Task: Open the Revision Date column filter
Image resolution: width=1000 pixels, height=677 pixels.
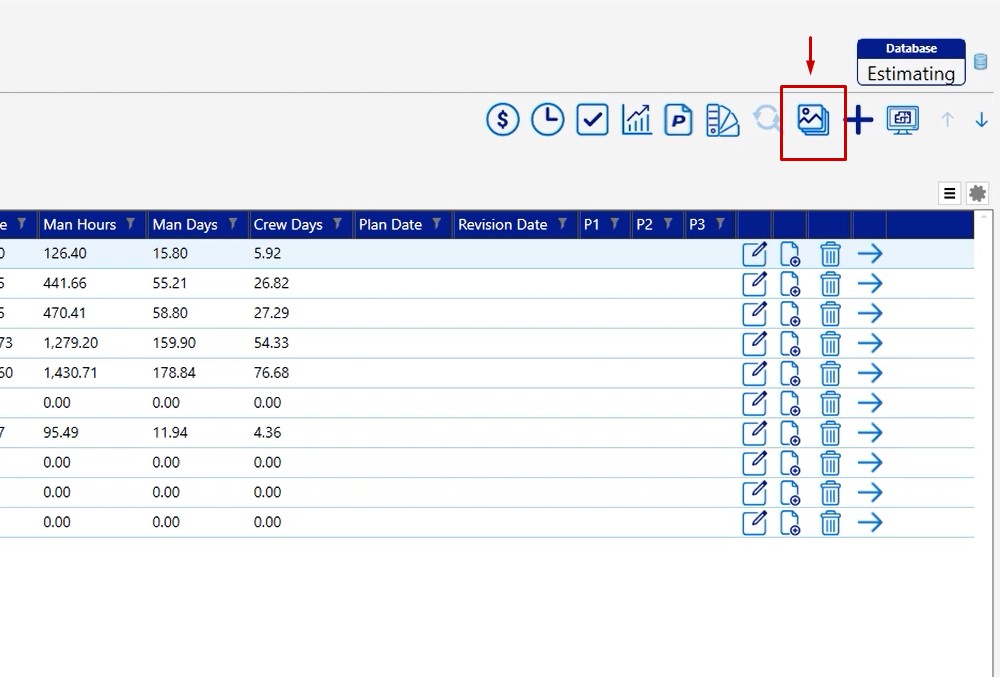Action: 563,224
